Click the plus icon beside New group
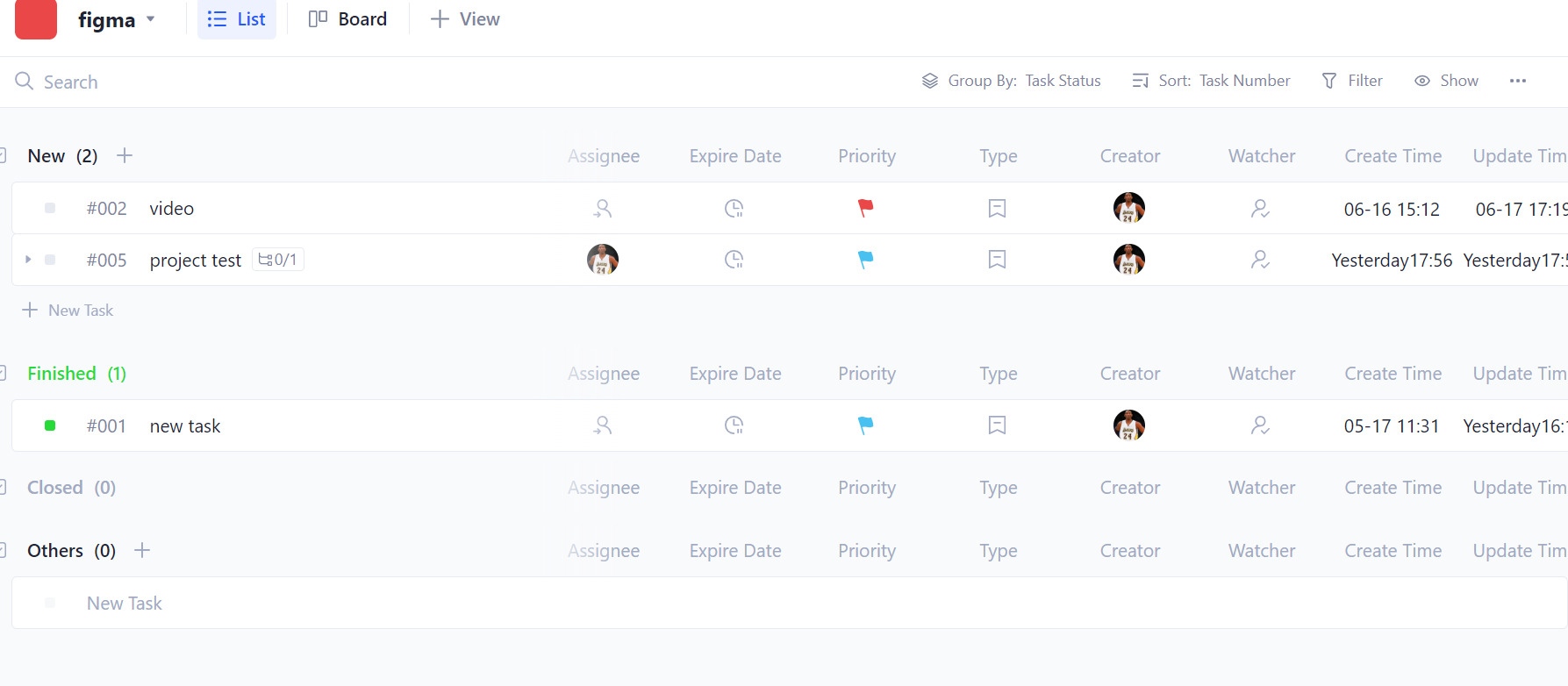Viewport: 1568px width, 686px height. click(x=125, y=155)
